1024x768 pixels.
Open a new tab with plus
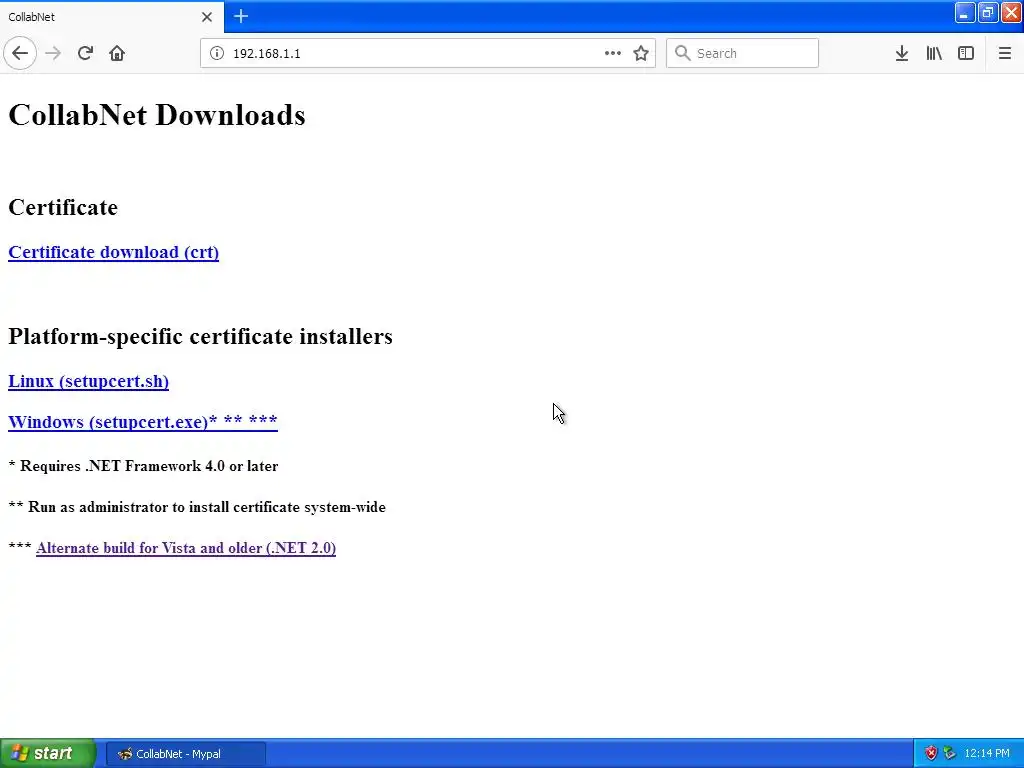pyautogui.click(x=241, y=16)
